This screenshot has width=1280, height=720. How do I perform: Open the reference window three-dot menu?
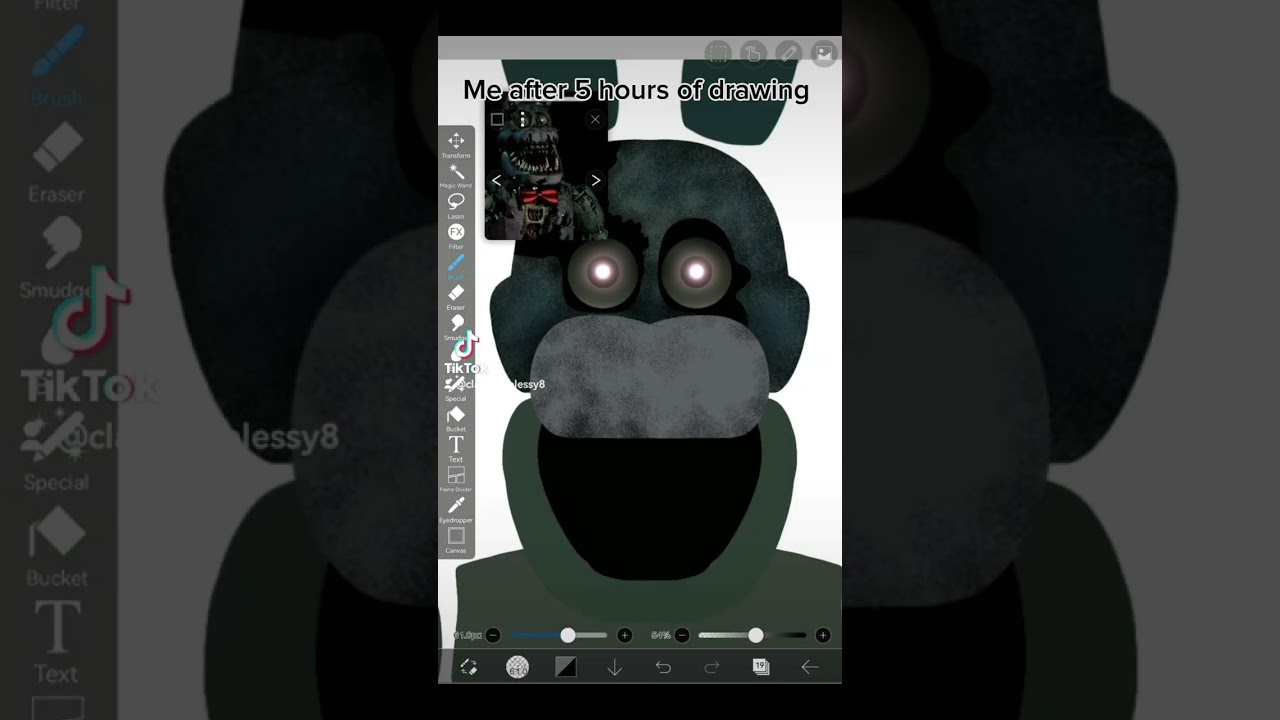[x=522, y=119]
